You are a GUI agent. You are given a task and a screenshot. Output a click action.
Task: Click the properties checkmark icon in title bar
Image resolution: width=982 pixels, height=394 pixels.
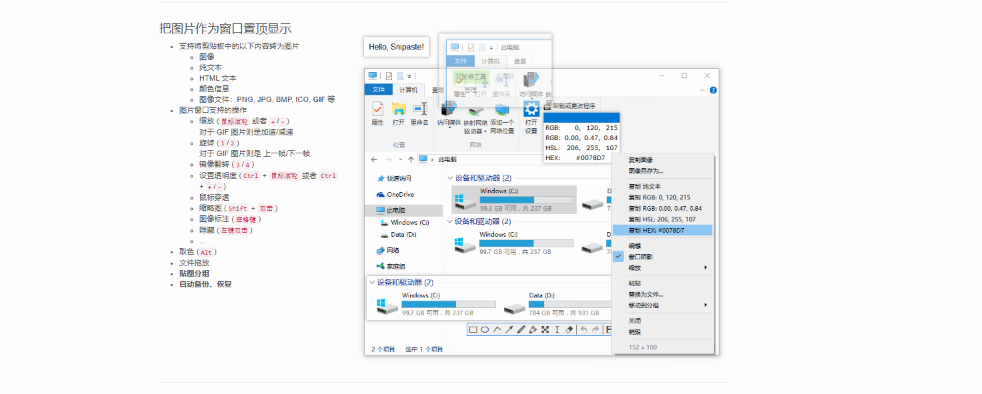click(x=389, y=76)
